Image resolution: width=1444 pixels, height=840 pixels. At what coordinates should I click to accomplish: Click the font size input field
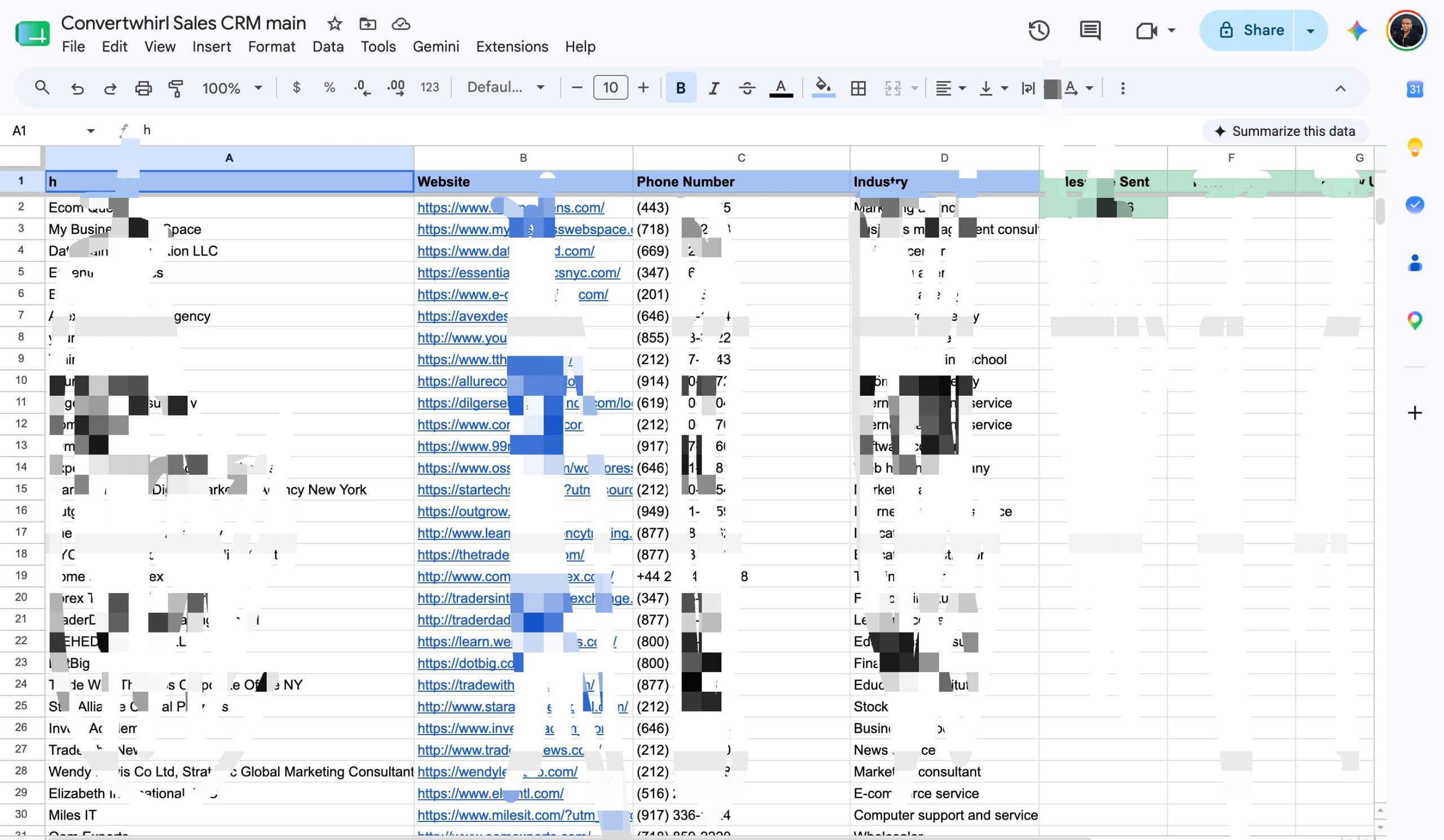coord(610,87)
